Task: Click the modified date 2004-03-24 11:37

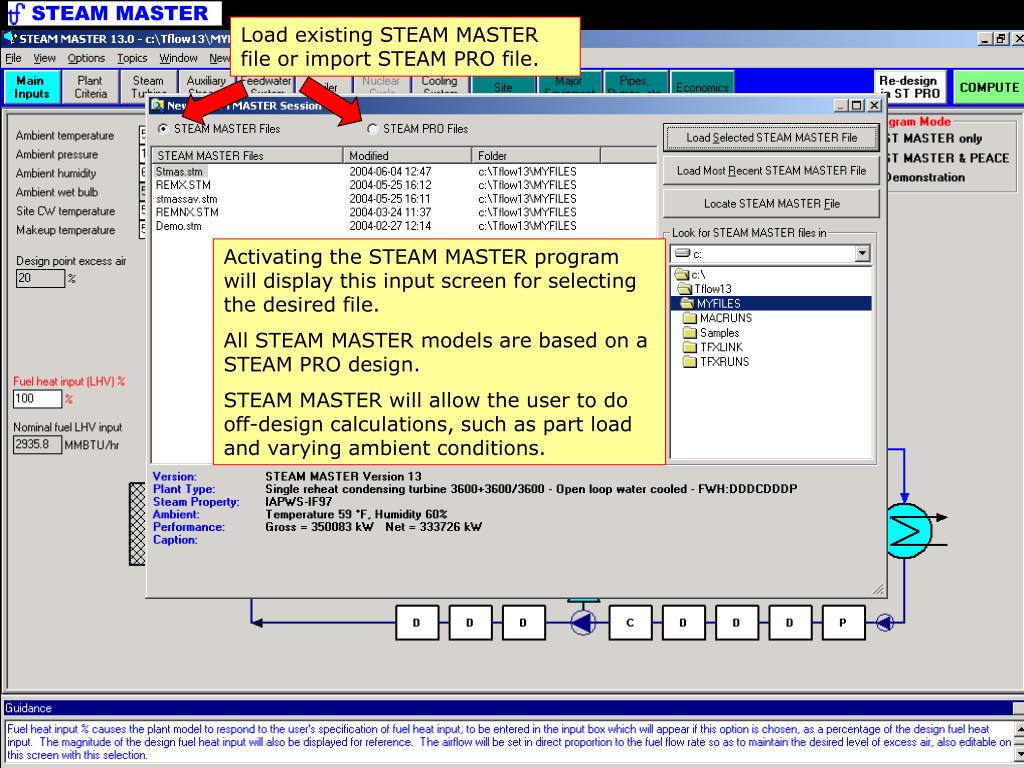Action: coord(390,212)
